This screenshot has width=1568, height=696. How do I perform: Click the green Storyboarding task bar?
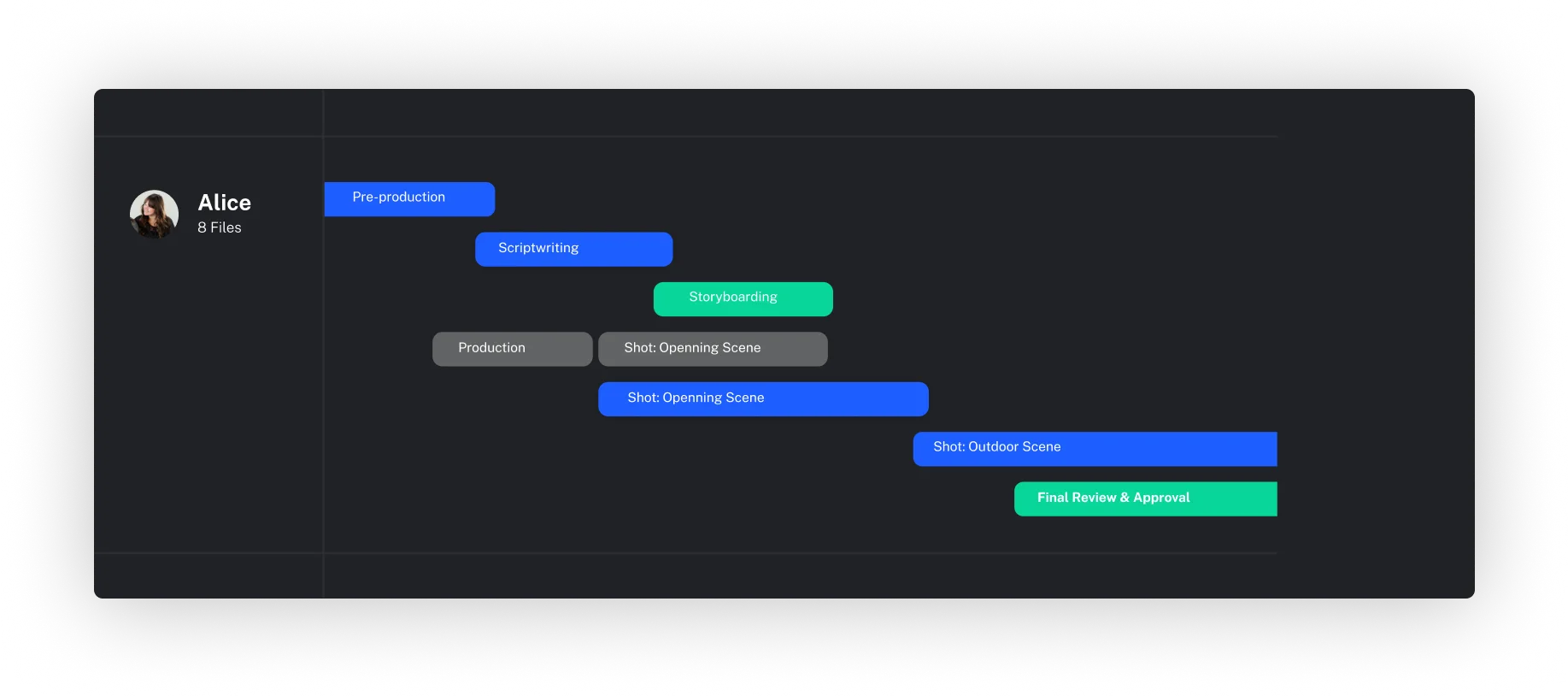tap(743, 298)
